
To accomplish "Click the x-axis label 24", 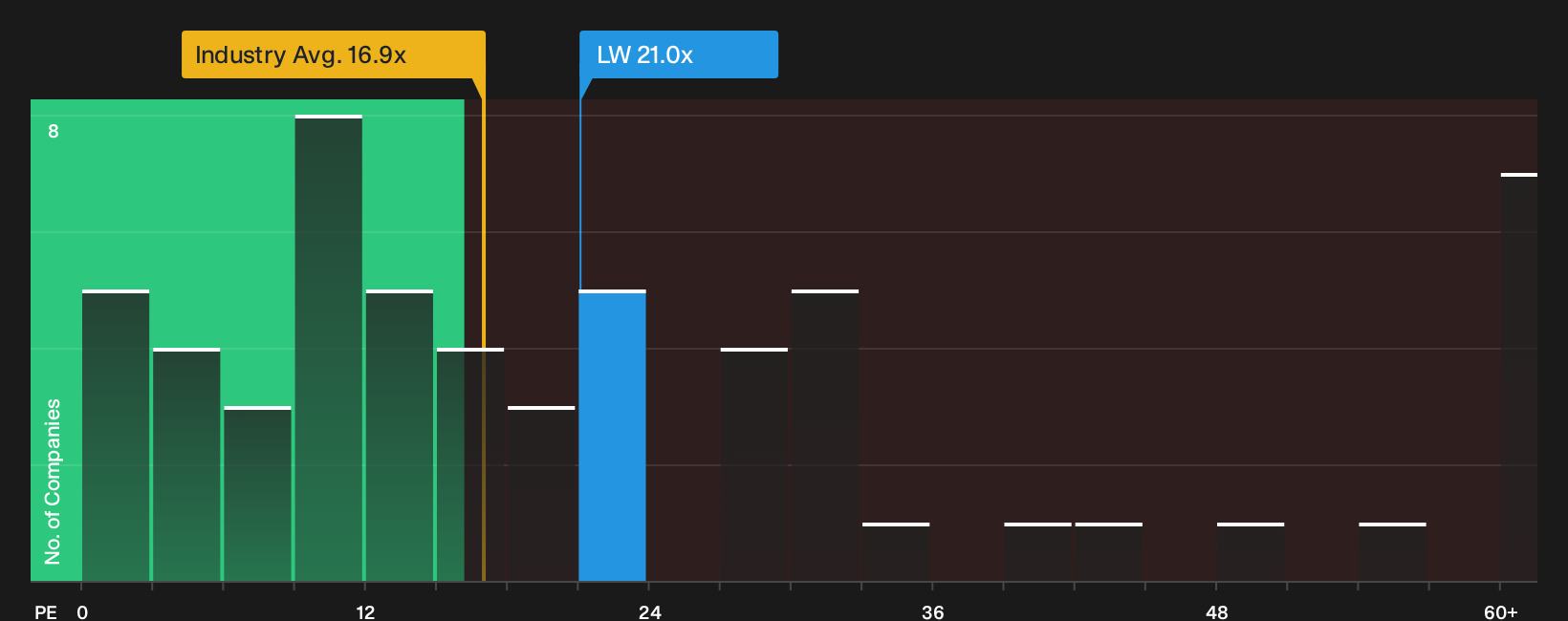I will pos(650,611).
